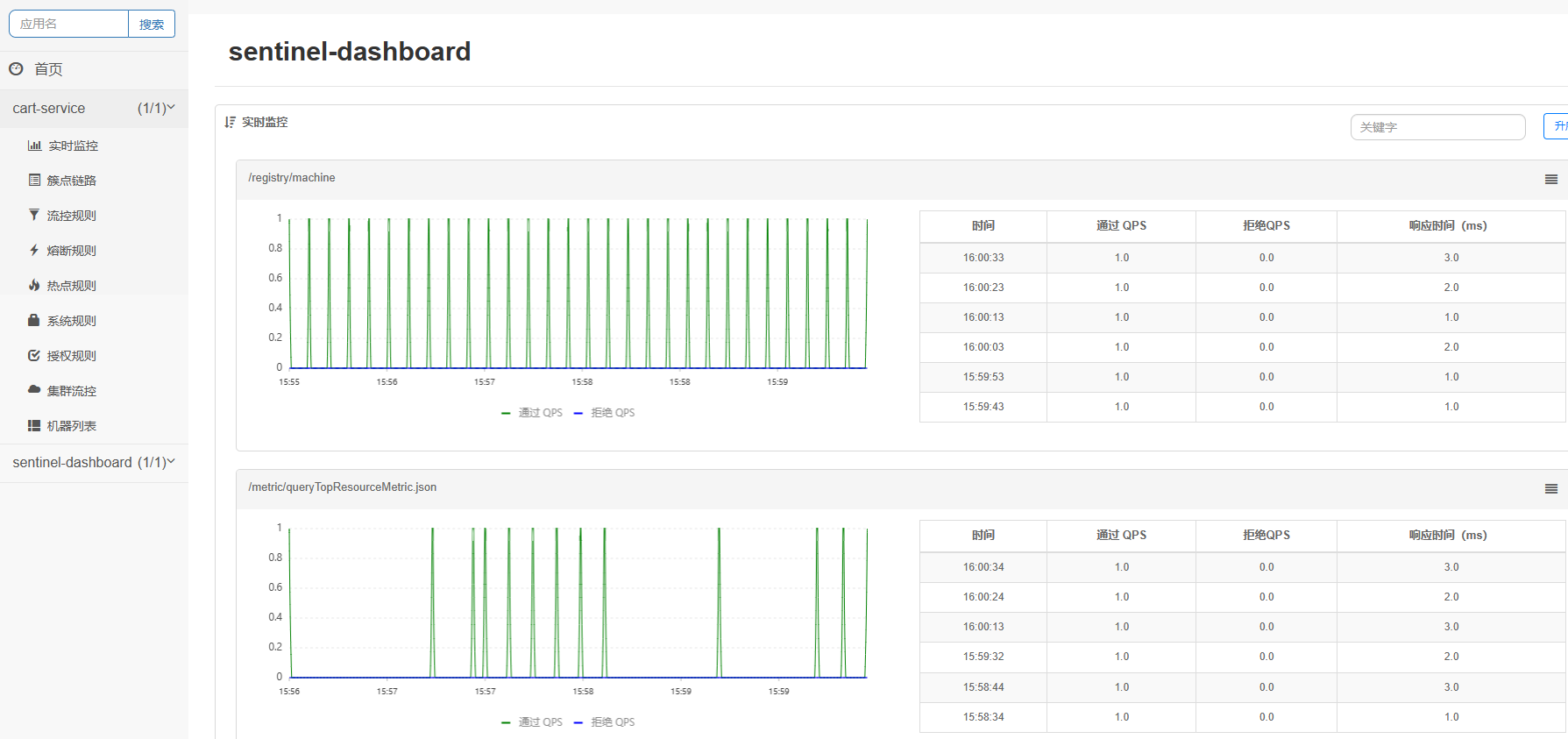Click 通过 QPS header in /registry/machine table
Image resolution: width=1568 pixels, height=739 pixels.
(x=1121, y=226)
